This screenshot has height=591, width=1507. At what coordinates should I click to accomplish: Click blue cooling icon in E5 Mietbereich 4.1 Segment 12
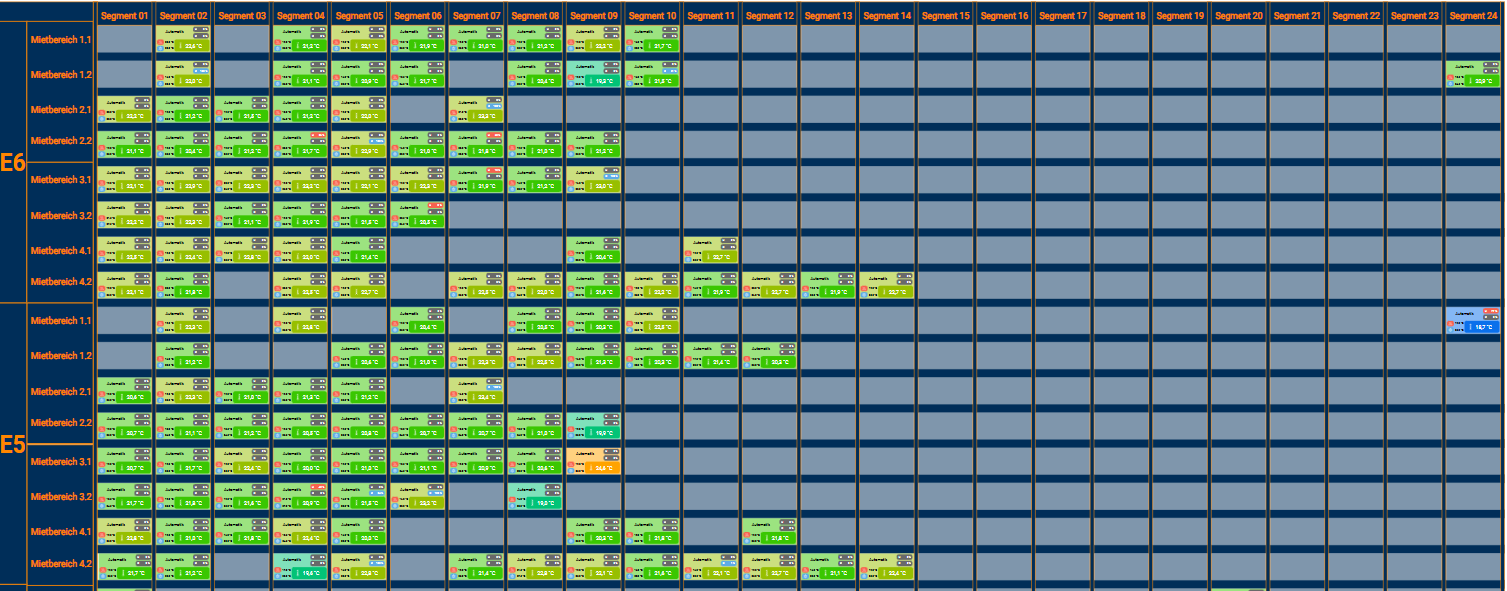747,541
